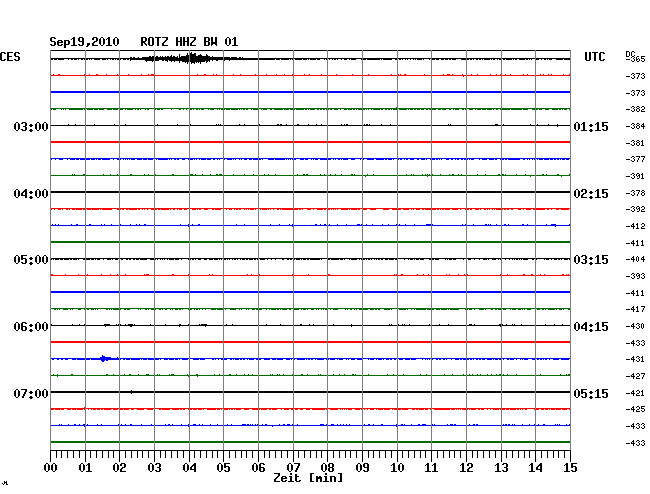Select the 04:00 local time label

(31, 194)
